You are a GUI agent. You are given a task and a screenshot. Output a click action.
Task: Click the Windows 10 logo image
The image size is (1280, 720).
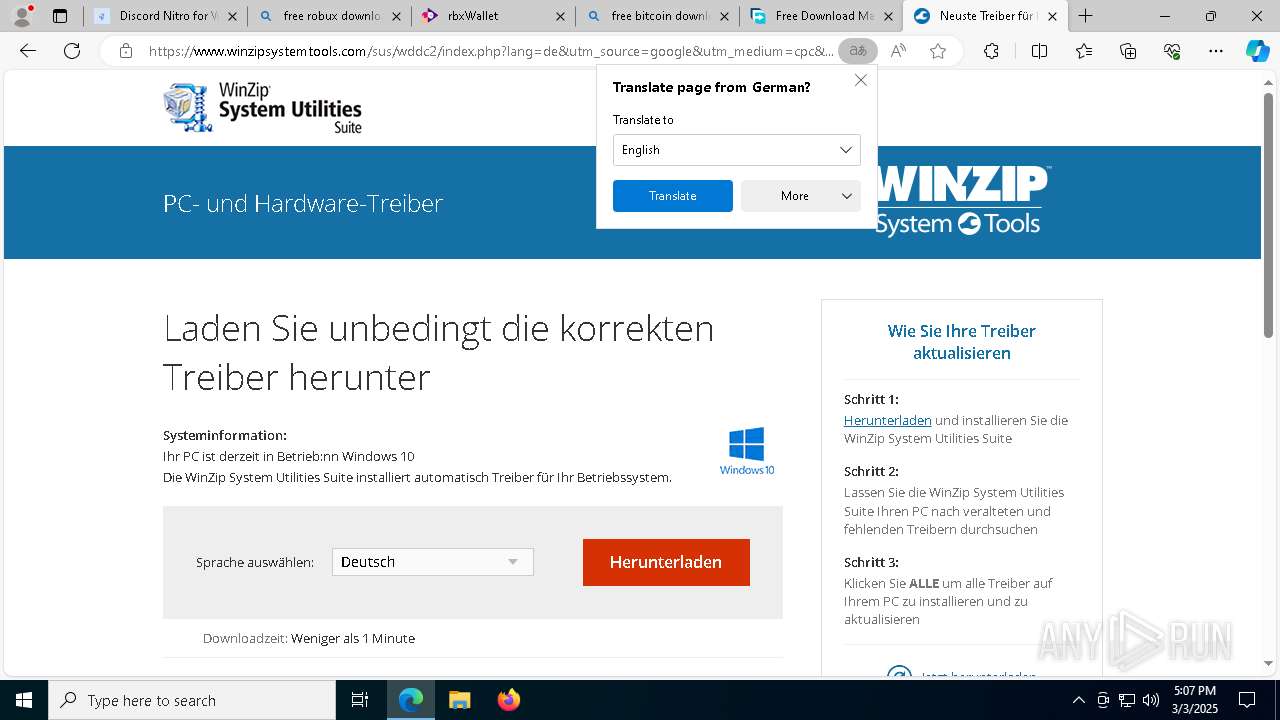coord(747,451)
